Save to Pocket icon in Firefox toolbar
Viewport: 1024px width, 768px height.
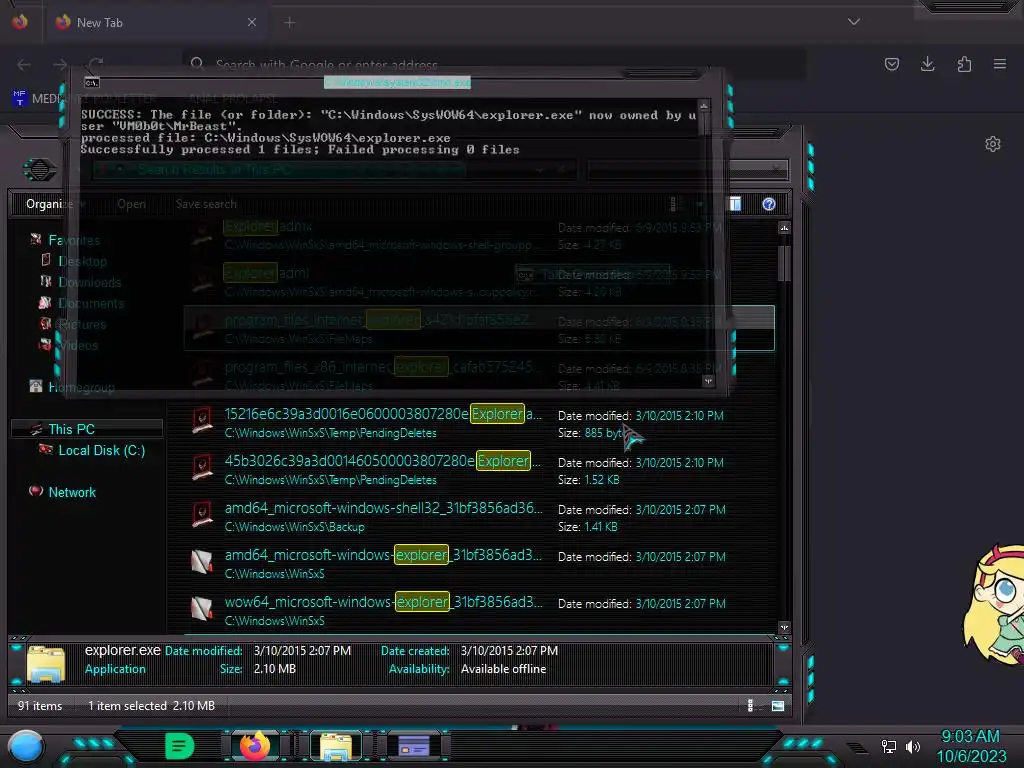tap(891, 64)
